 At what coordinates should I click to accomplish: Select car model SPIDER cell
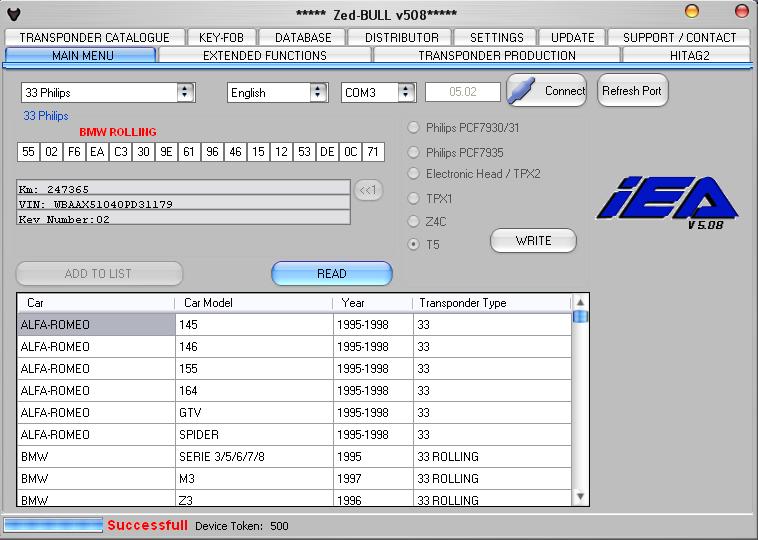(254, 435)
